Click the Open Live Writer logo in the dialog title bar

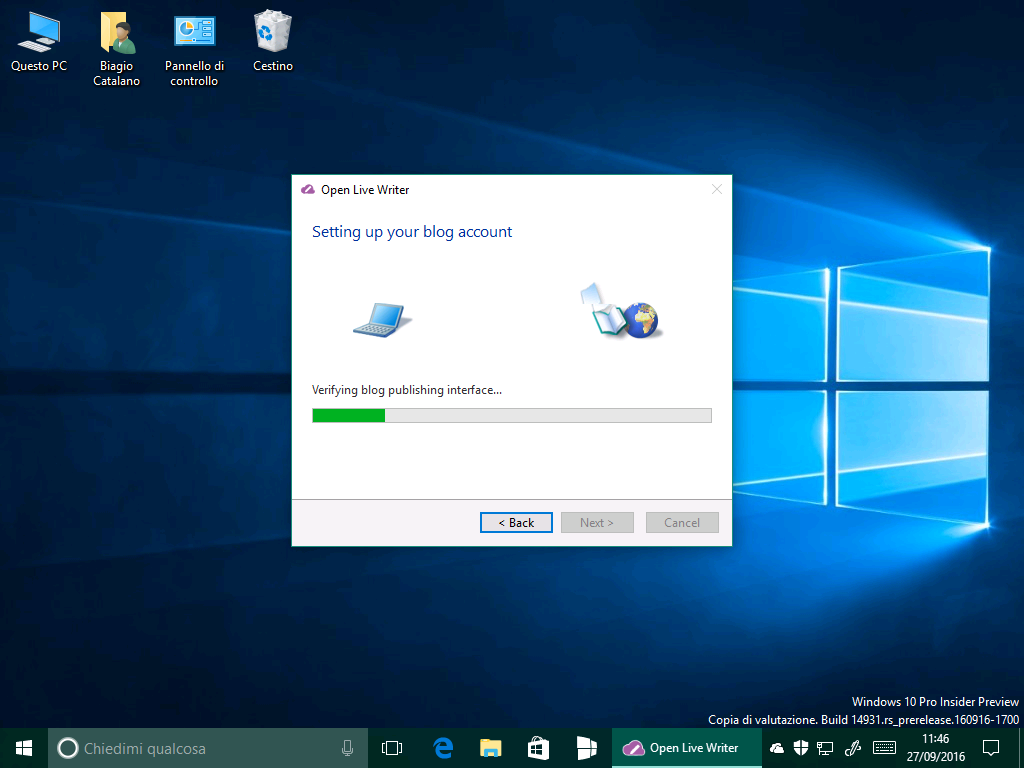pos(308,190)
